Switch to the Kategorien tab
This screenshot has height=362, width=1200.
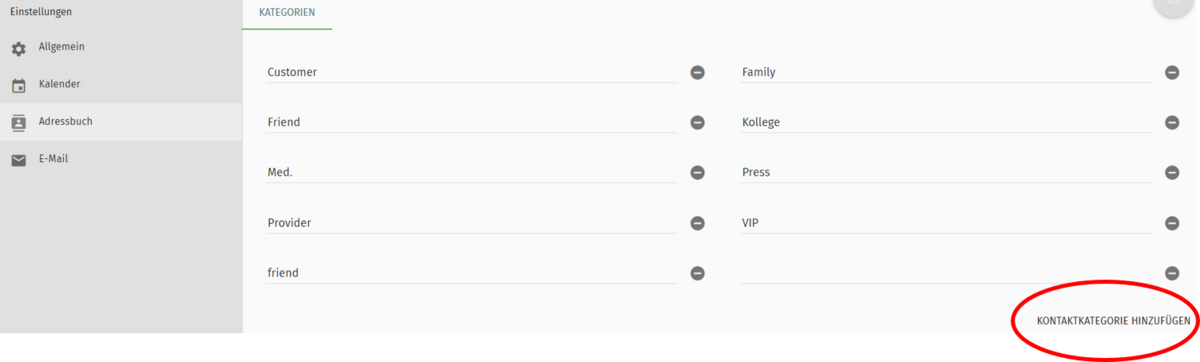click(287, 13)
